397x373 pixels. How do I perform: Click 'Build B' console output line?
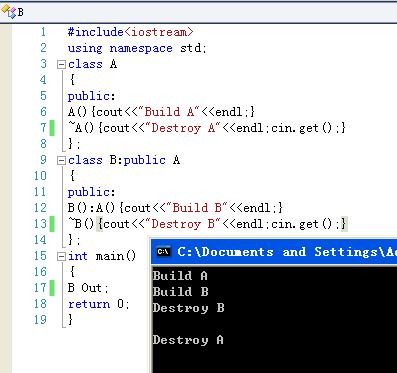click(x=180, y=292)
